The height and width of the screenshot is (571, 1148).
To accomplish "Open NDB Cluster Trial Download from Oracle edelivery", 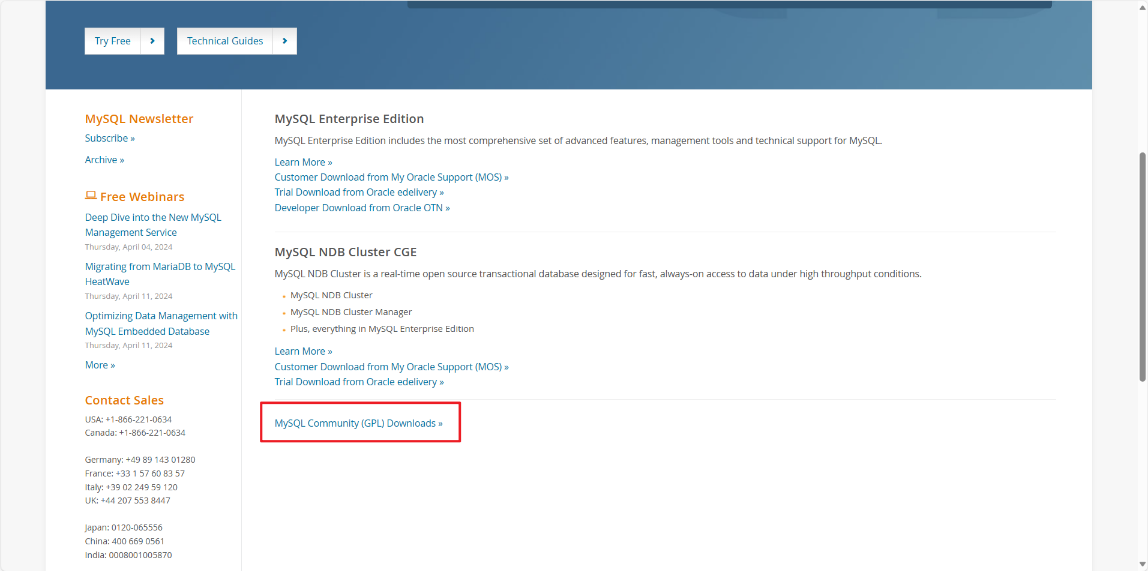I will pos(359,382).
